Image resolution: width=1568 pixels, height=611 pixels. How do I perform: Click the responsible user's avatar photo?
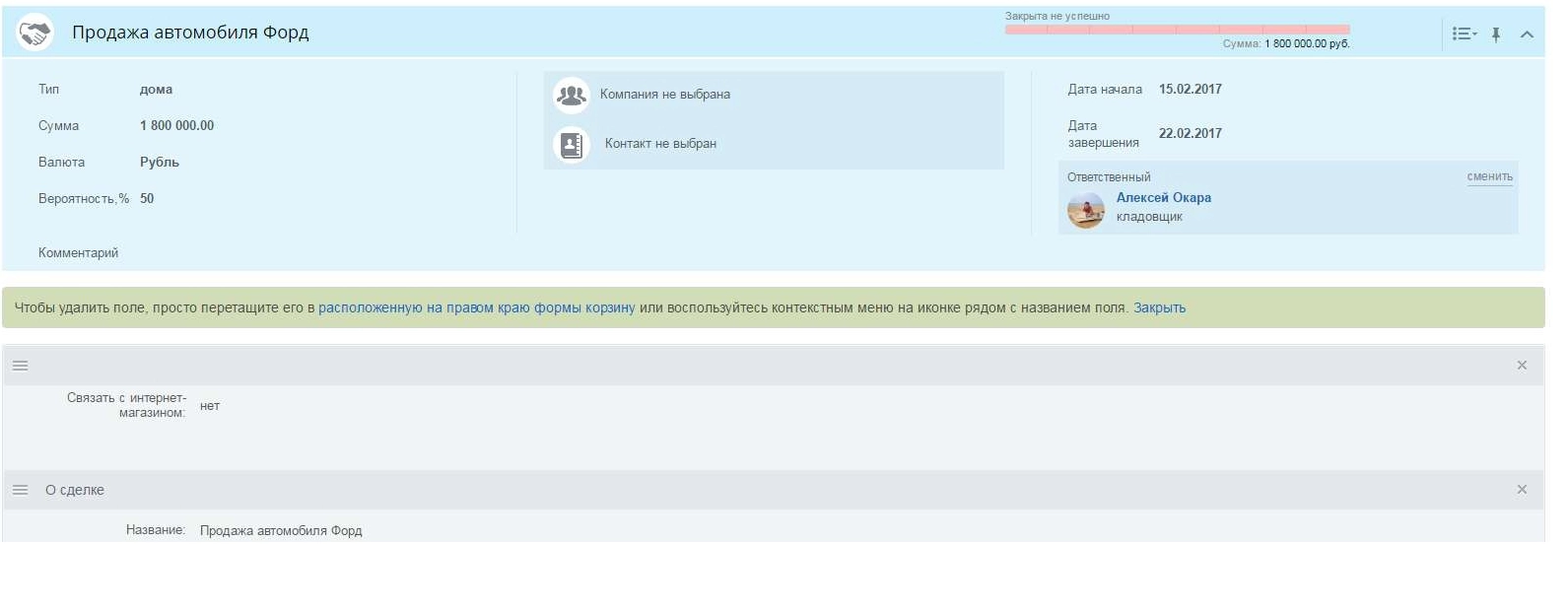pyautogui.click(x=1086, y=209)
